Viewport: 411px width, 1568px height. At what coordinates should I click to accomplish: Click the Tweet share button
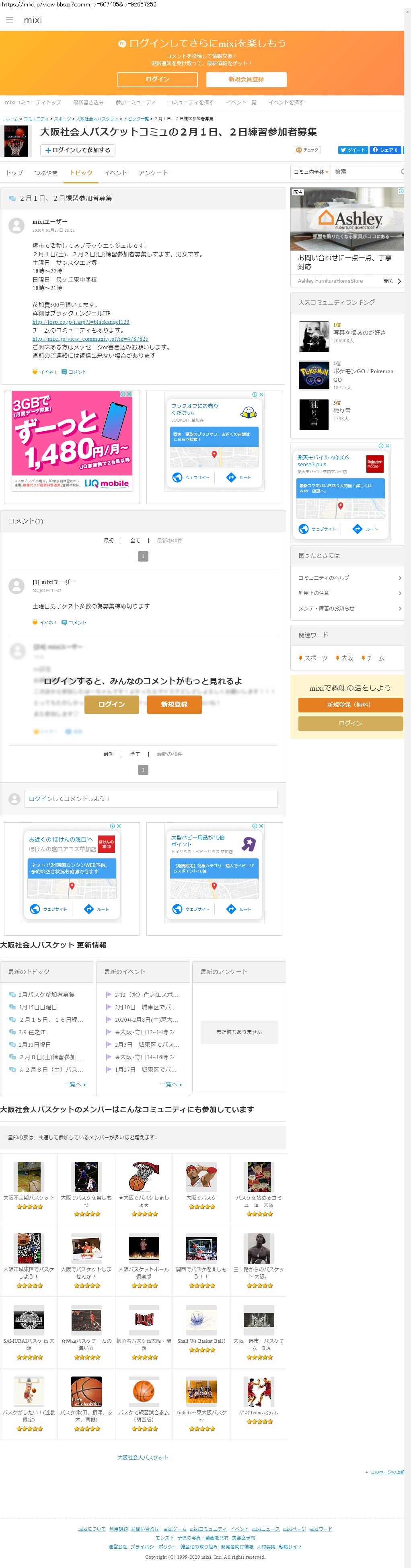pyautogui.click(x=353, y=150)
